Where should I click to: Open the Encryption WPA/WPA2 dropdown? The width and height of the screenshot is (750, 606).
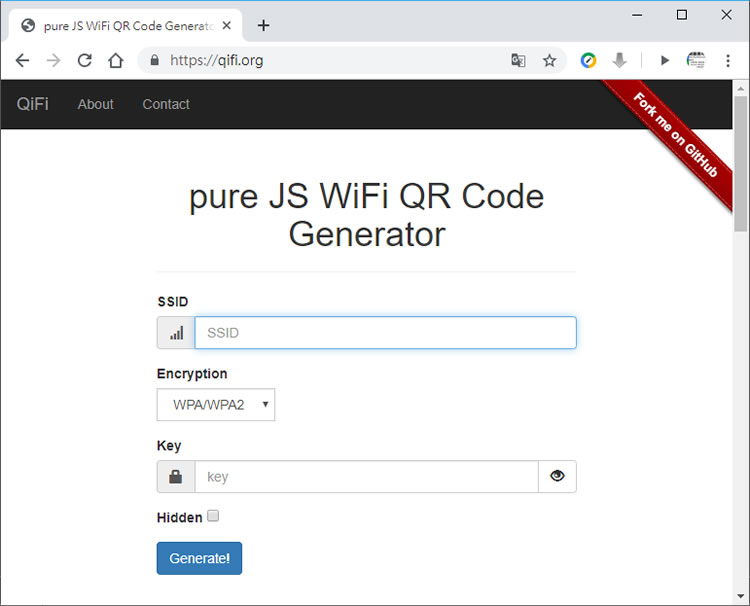(x=215, y=405)
